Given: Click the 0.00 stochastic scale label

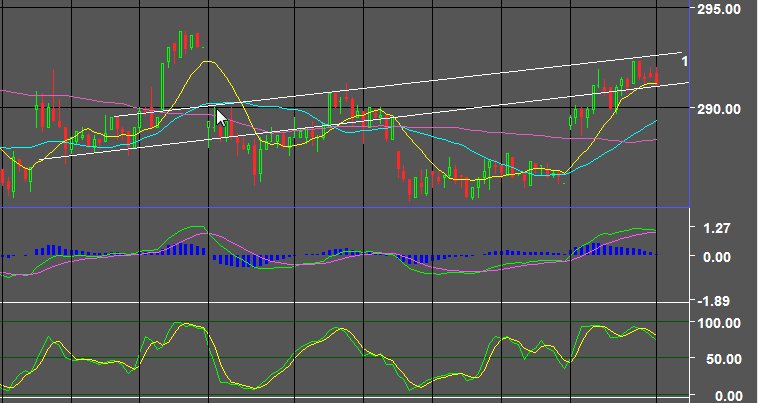Looking at the screenshot, I should point(728,397).
